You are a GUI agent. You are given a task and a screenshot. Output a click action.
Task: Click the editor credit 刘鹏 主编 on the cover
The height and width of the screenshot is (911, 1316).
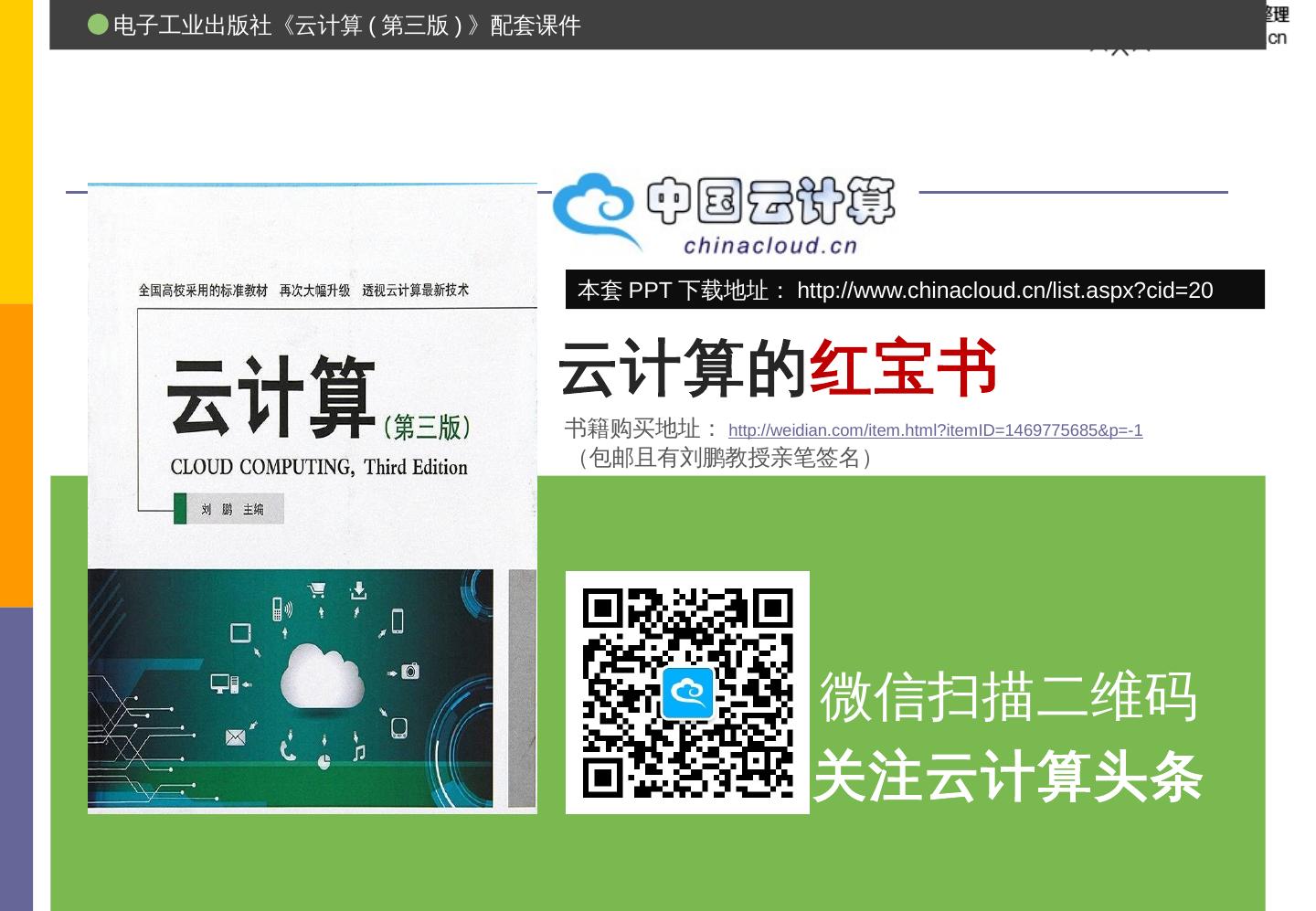[232, 510]
